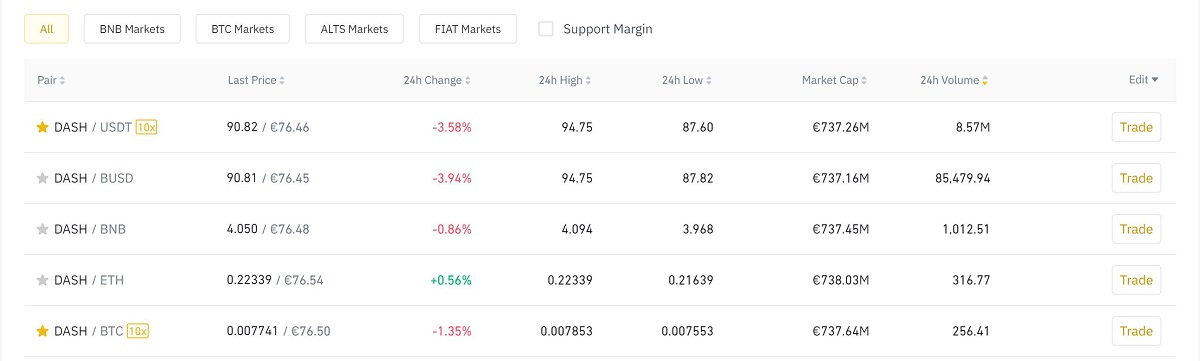Screen dimensions: 1200x361
Task: Unfavorite the DASH / USDT star icon
Action: (42, 127)
